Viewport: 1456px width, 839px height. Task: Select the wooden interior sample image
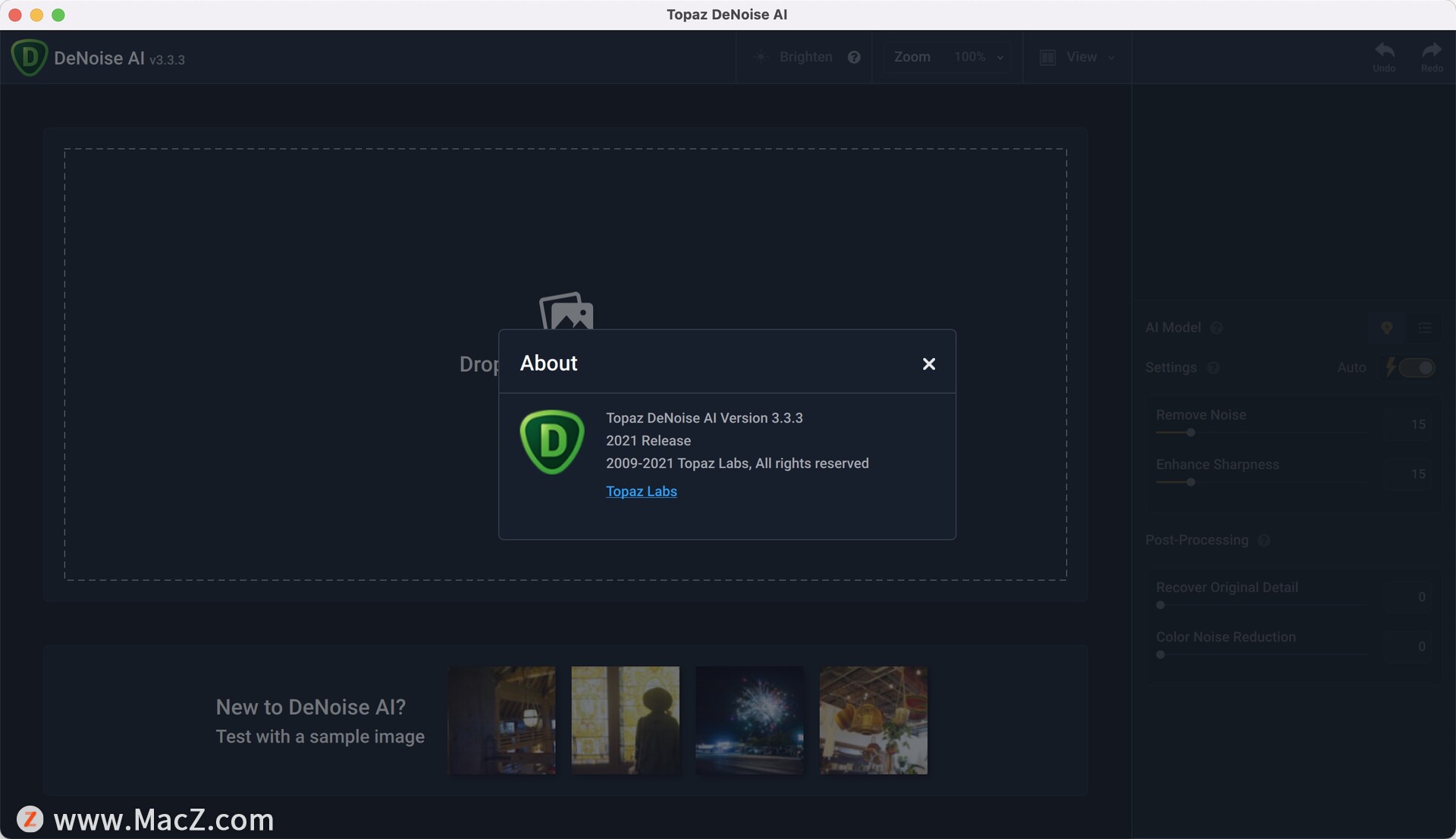pos(501,720)
